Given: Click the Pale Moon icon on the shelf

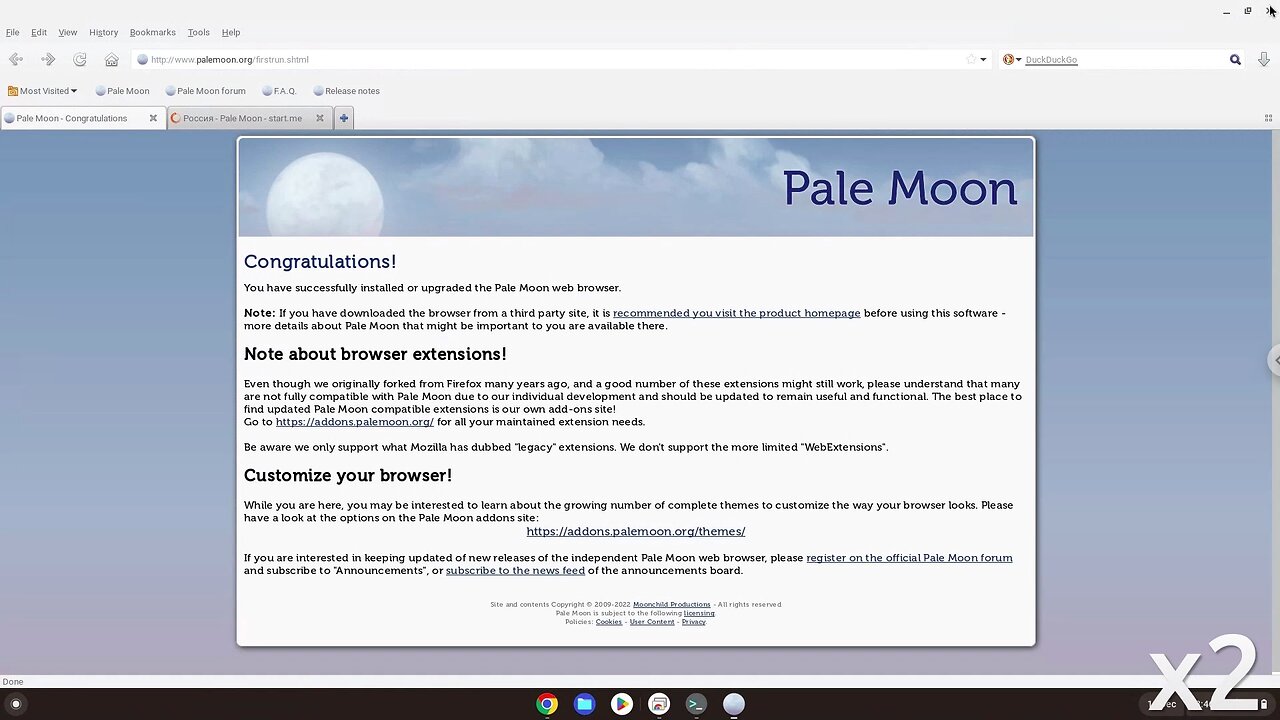Looking at the screenshot, I should click(x=734, y=704).
